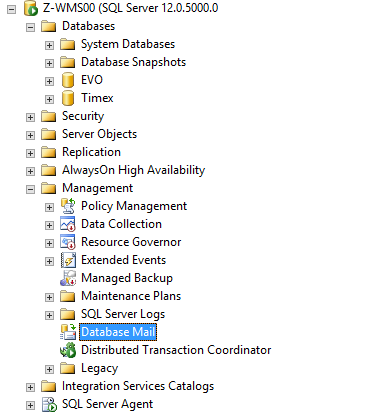Screen dimensions: 391x417
Task: Click the Distributed Transaction Coordinator icon
Action: click(68, 350)
